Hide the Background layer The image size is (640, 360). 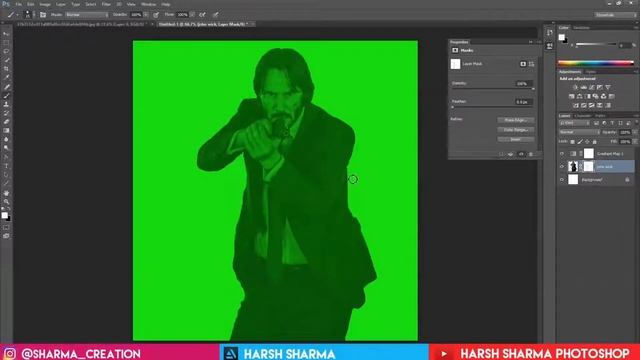(562, 180)
